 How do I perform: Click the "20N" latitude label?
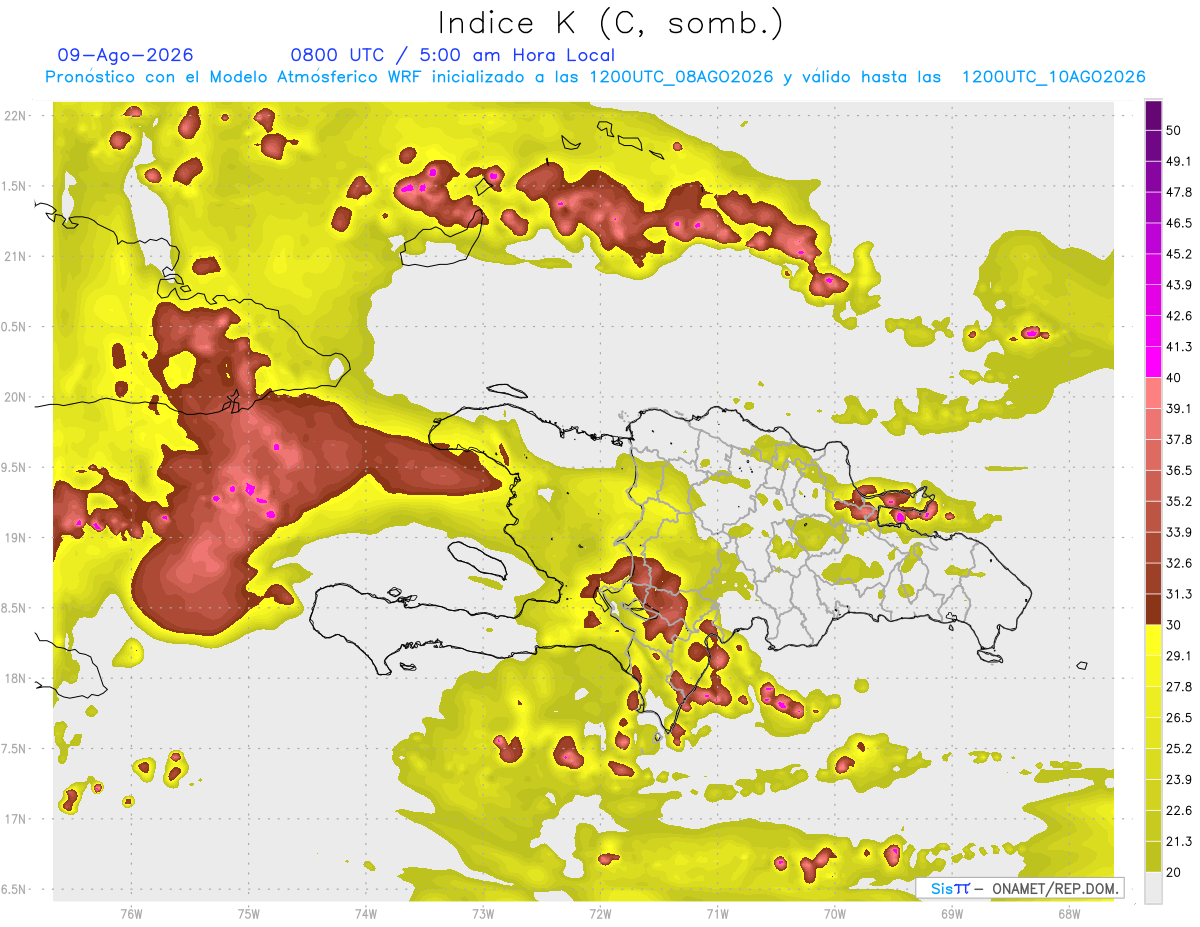[x=15, y=397]
